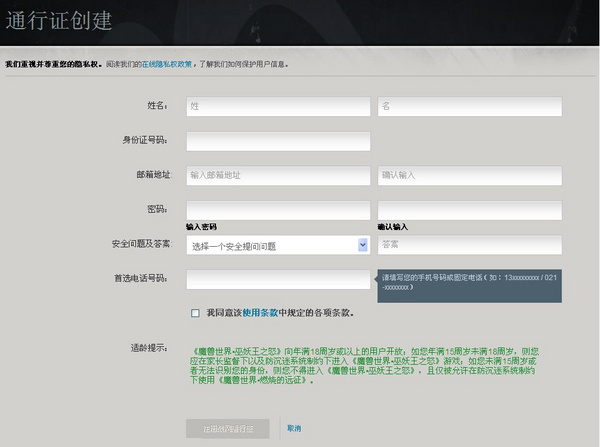Focus the 身份证号码 ID number field
600x447 pixels.
click(278, 141)
